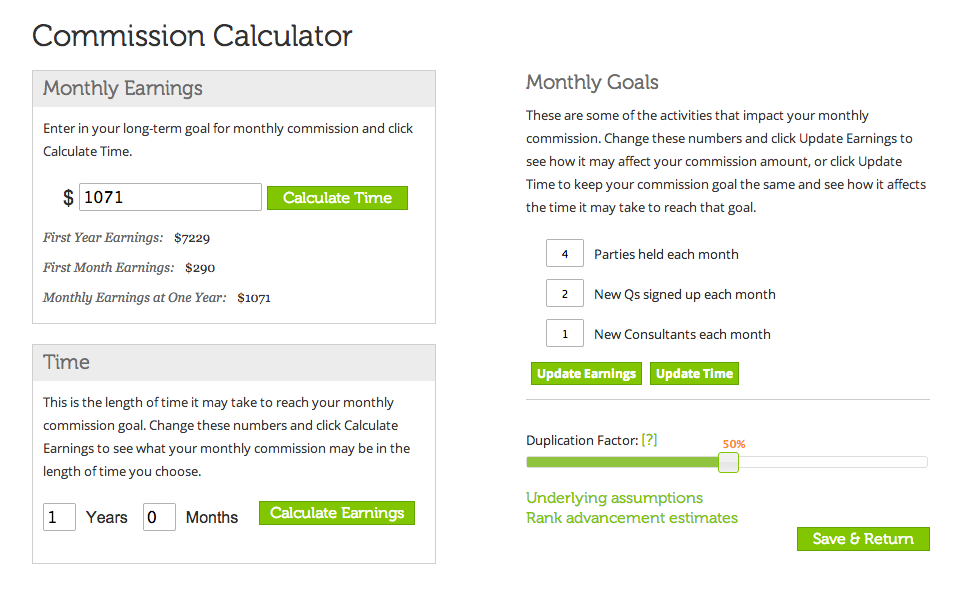The height and width of the screenshot is (596, 956).
Task: Click the Duplication Factor slider handle
Action: click(x=728, y=463)
